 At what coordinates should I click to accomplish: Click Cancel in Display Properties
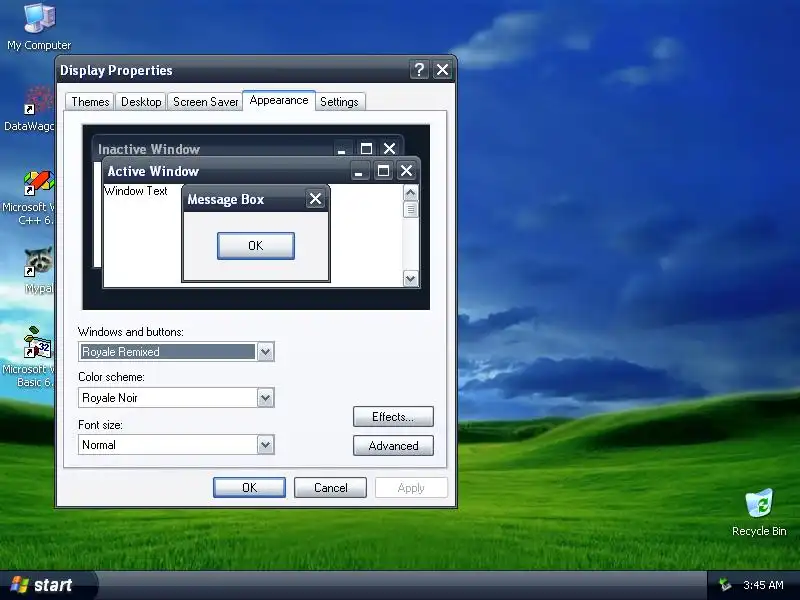(330, 487)
